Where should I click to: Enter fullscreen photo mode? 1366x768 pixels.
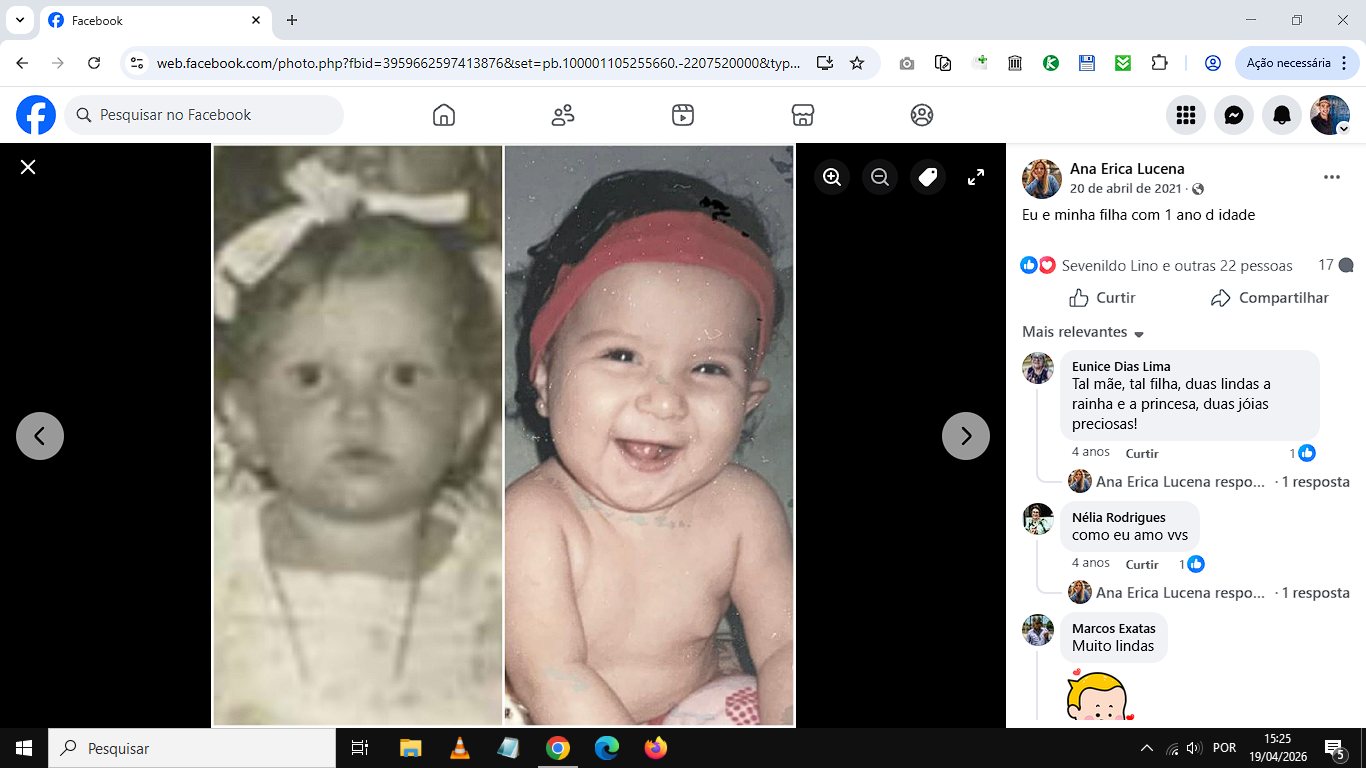pos(976,177)
